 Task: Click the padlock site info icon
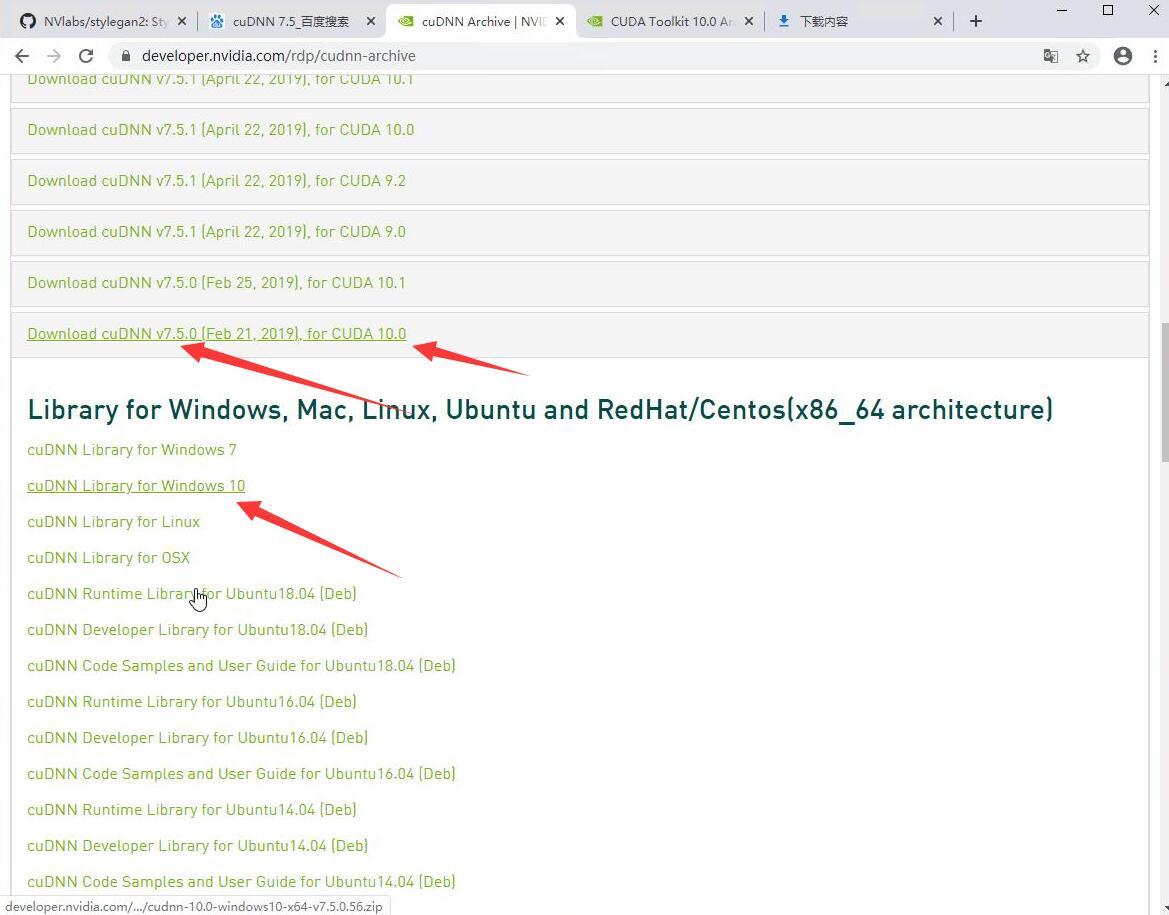[126, 56]
